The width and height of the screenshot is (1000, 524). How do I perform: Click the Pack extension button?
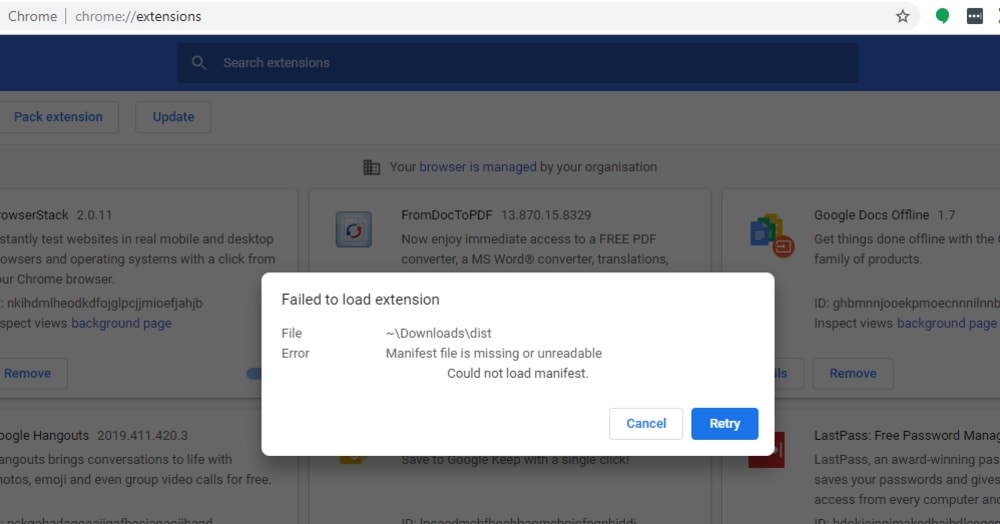(58, 117)
